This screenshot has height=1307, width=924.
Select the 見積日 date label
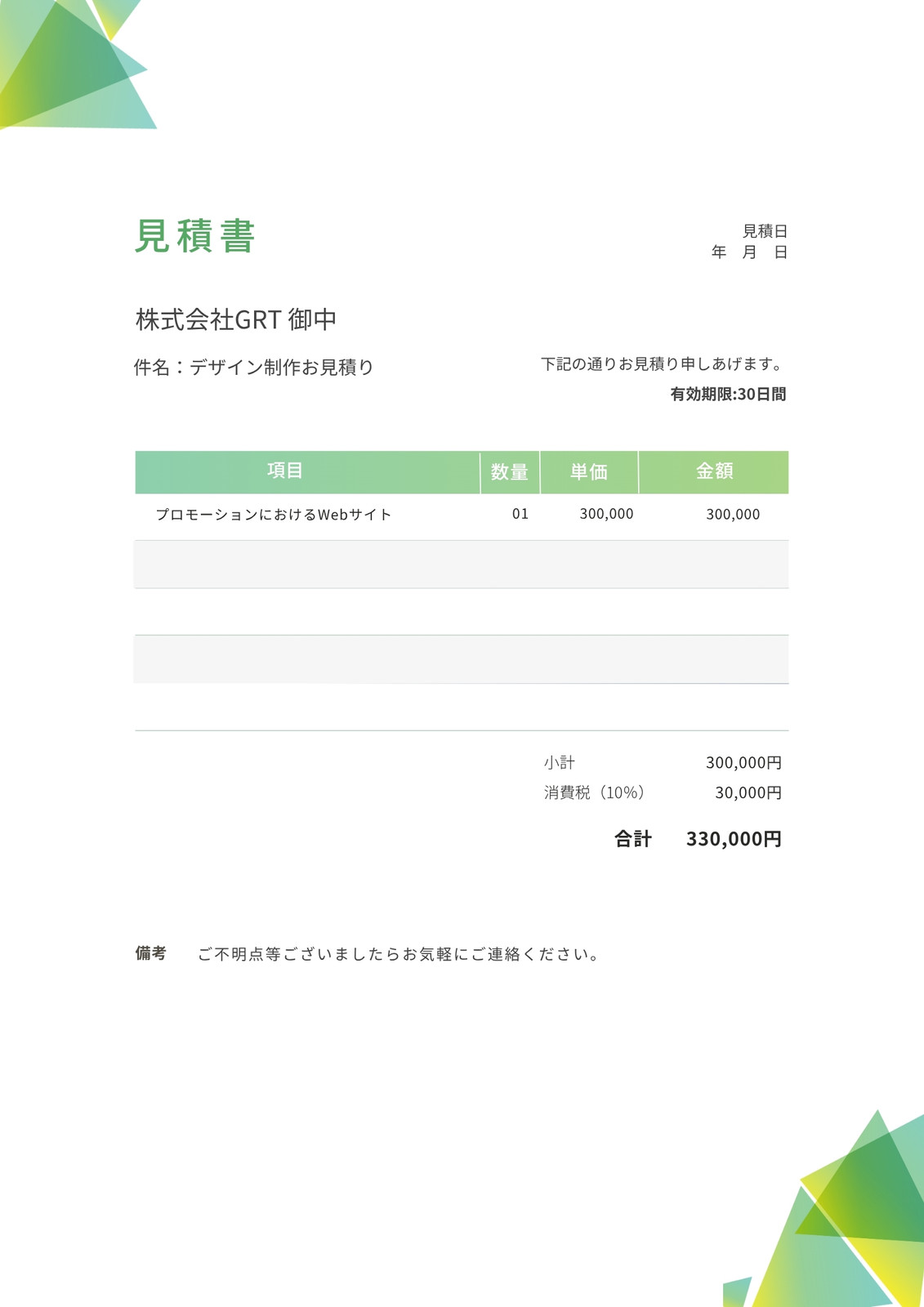(x=765, y=231)
